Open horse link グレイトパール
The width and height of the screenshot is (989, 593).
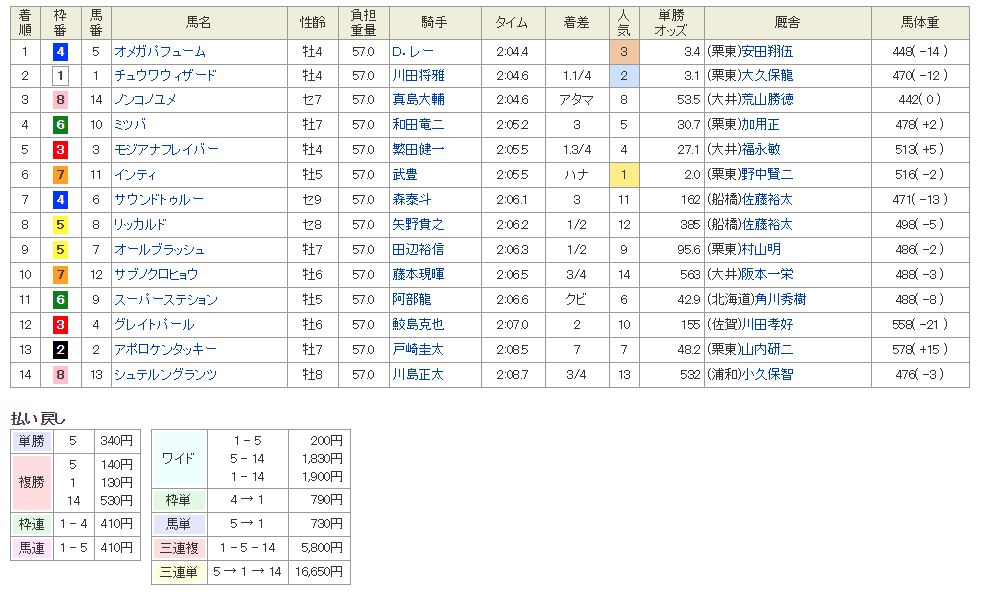pos(154,324)
